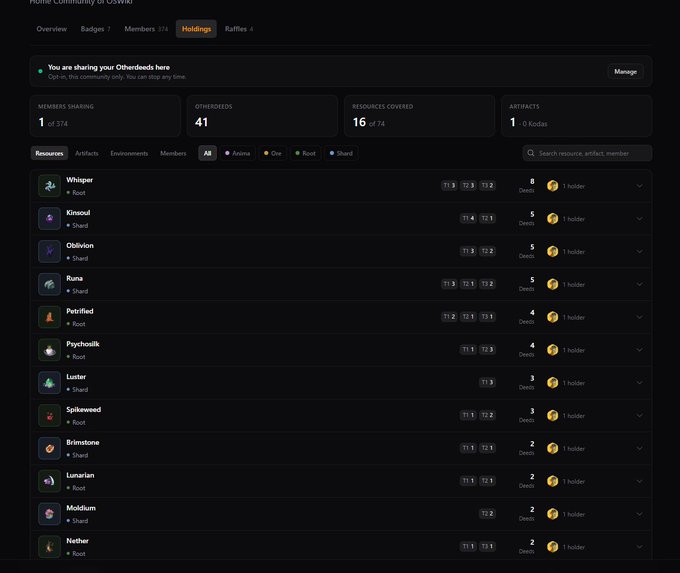This screenshot has height=573, width=680.
Task: Click the Brimstone resource icon
Action: 49,448
